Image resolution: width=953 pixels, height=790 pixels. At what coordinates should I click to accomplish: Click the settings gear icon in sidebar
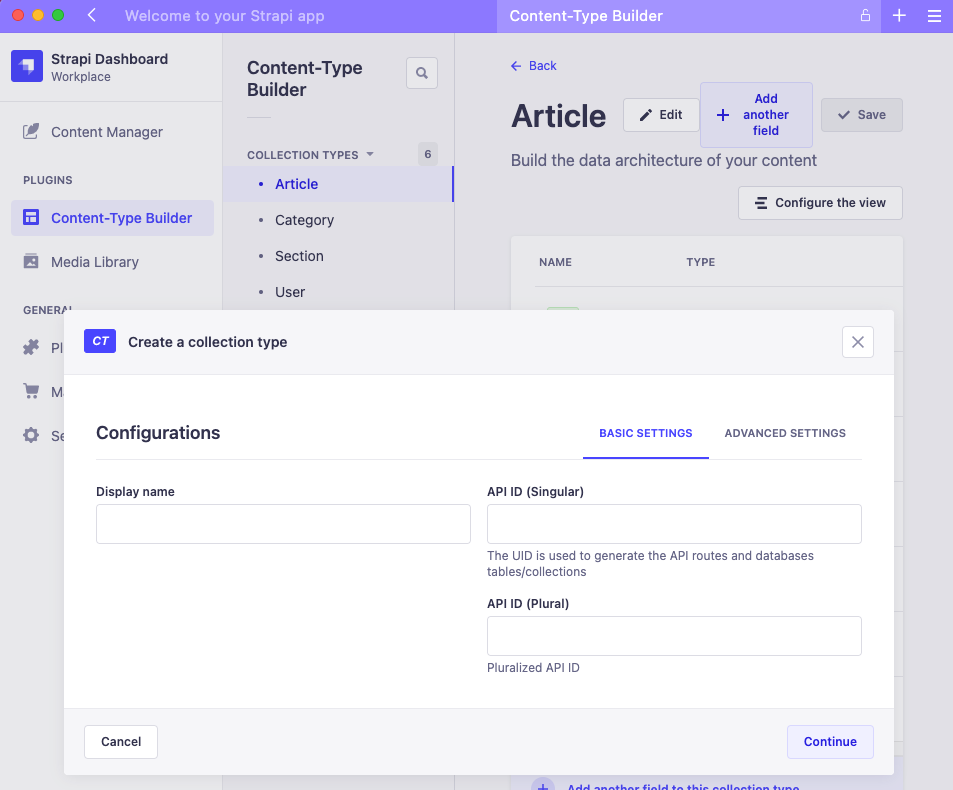pos(31,435)
